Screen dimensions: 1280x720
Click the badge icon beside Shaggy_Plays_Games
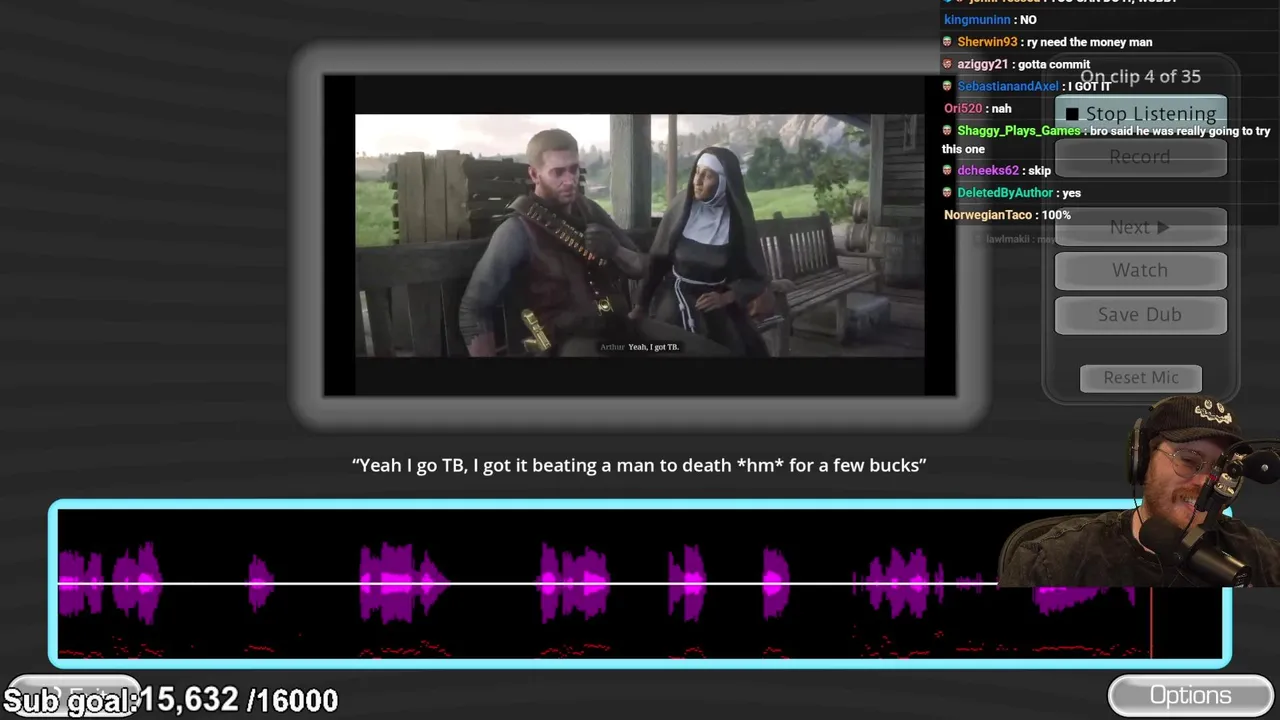point(948,131)
